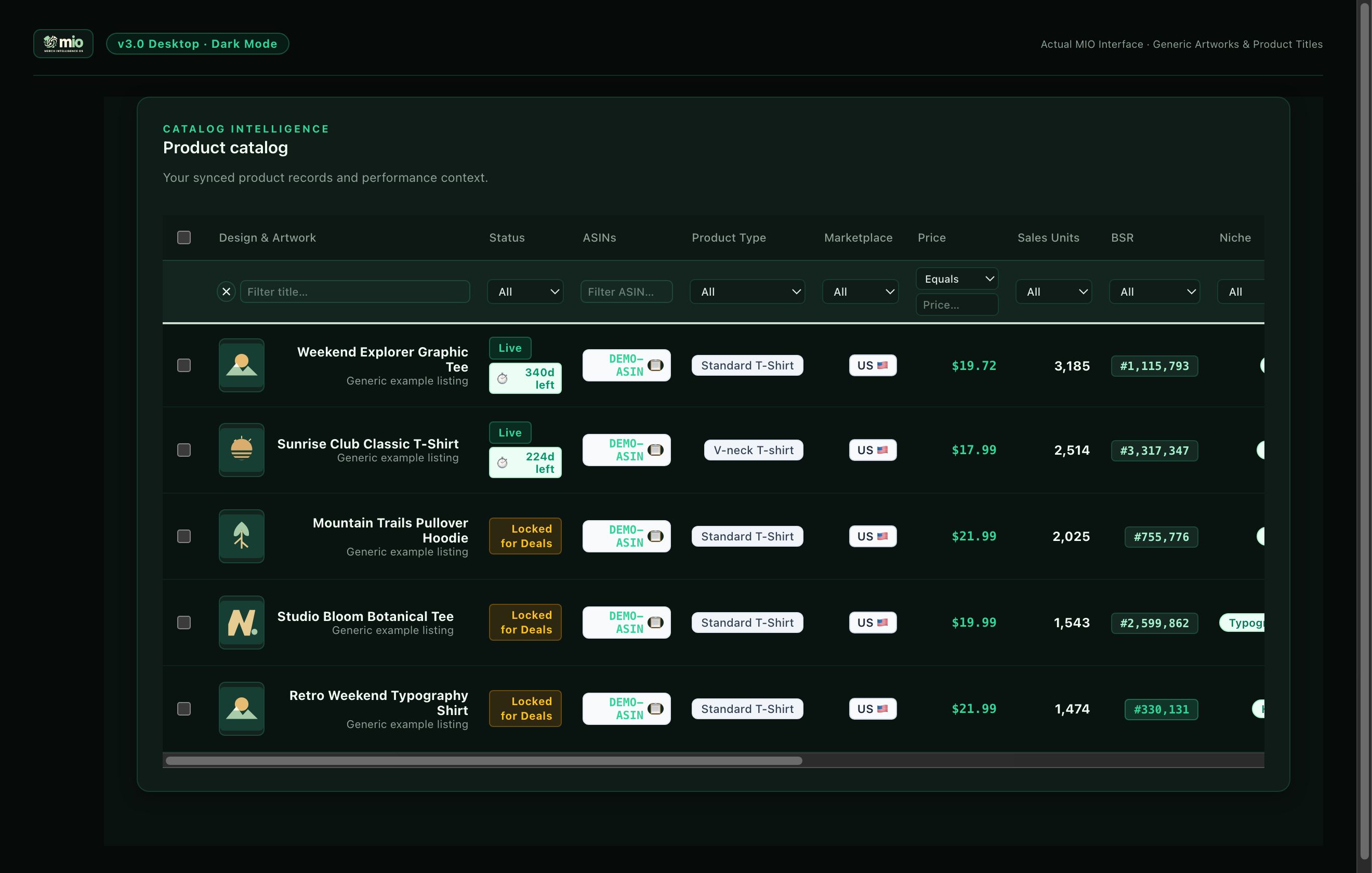Toggle the select-all checkbox in table header
The width and height of the screenshot is (1372, 873).
coord(184,237)
